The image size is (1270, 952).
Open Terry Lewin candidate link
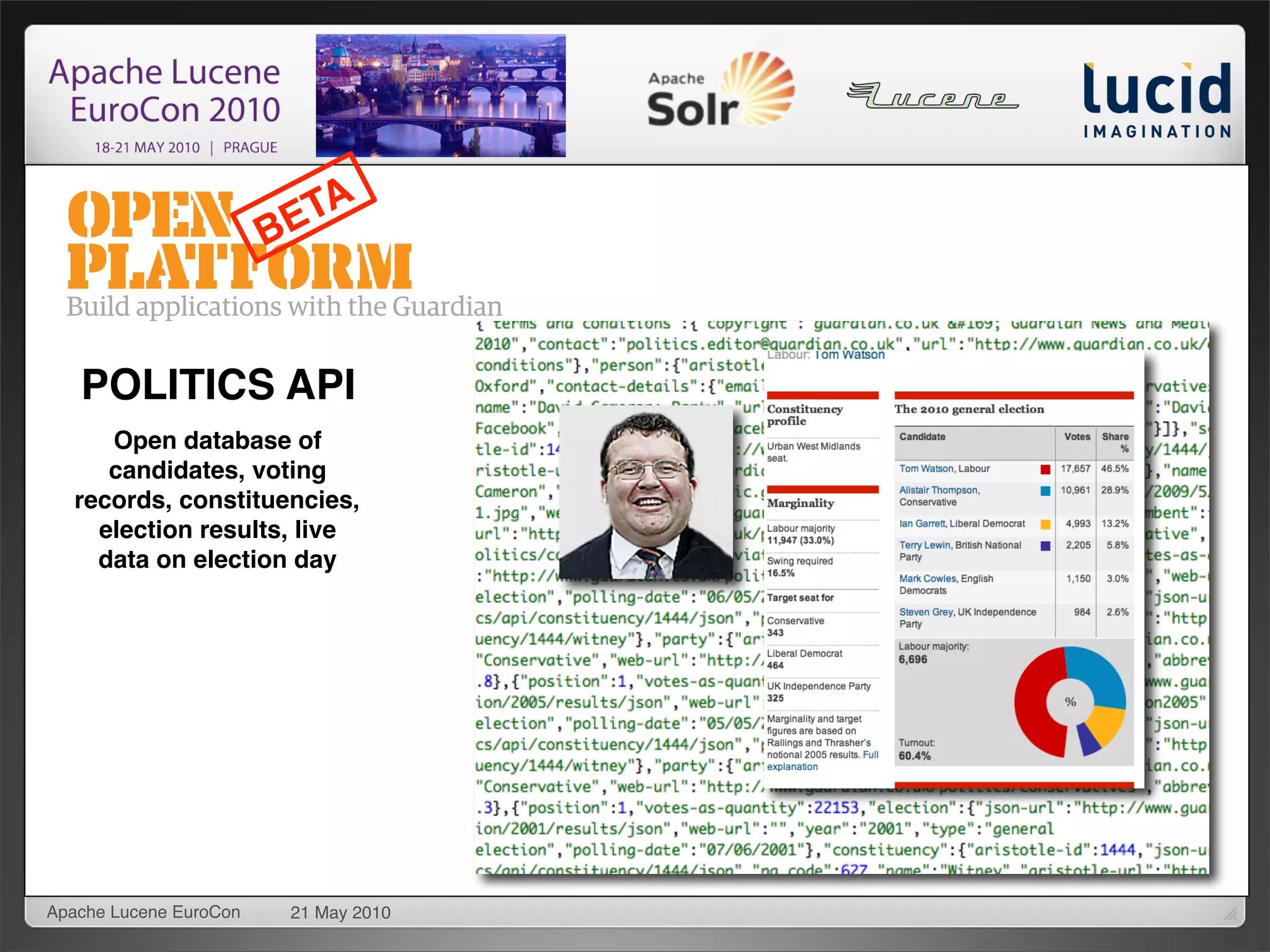(925, 545)
